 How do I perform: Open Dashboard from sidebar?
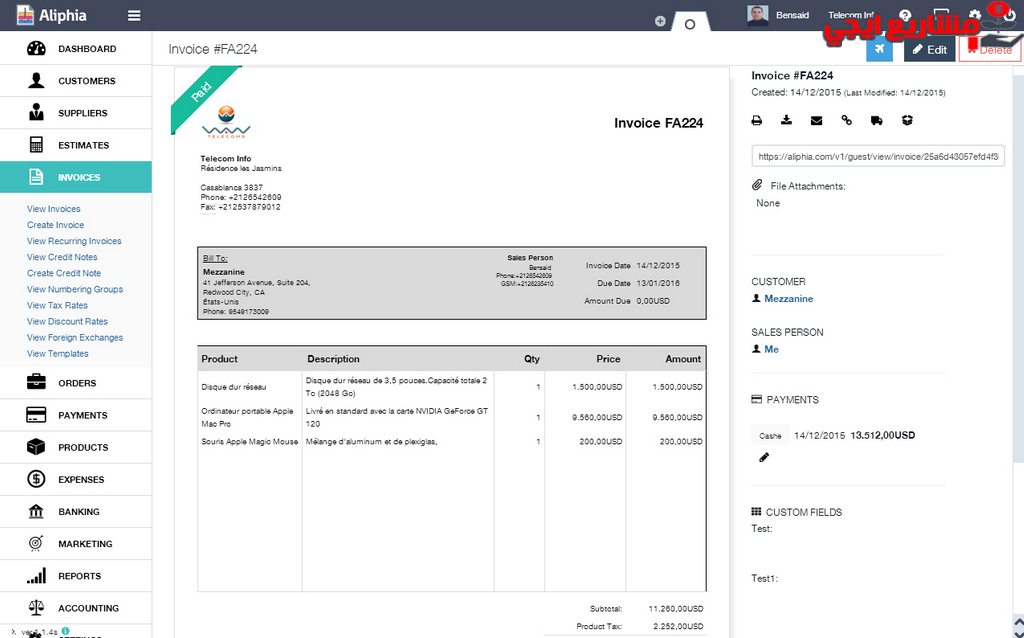point(76,48)
